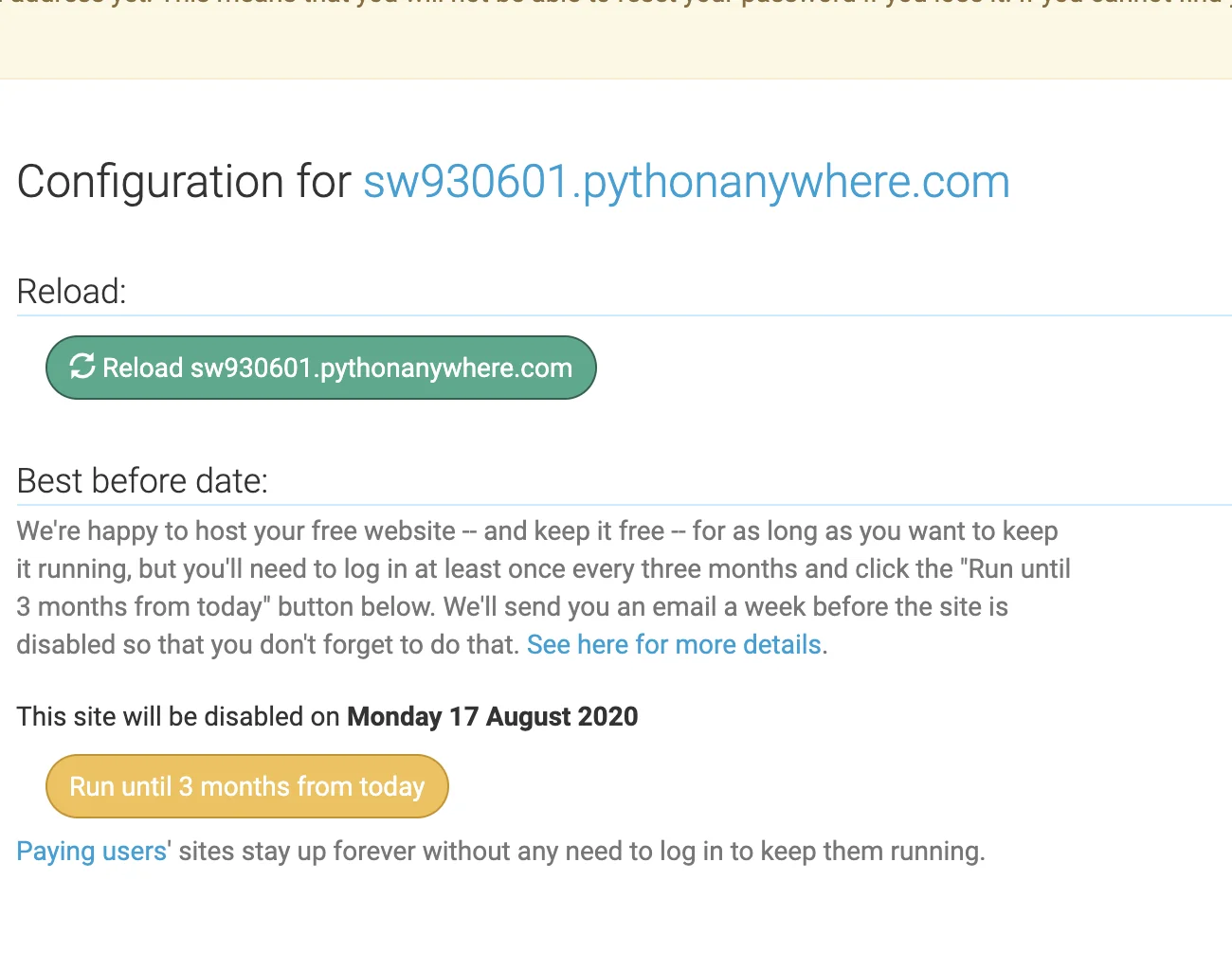Follow the "See here for more details" link
Image resolution: width=1232 pixels, height=970 pixels.
coord(674,645)
